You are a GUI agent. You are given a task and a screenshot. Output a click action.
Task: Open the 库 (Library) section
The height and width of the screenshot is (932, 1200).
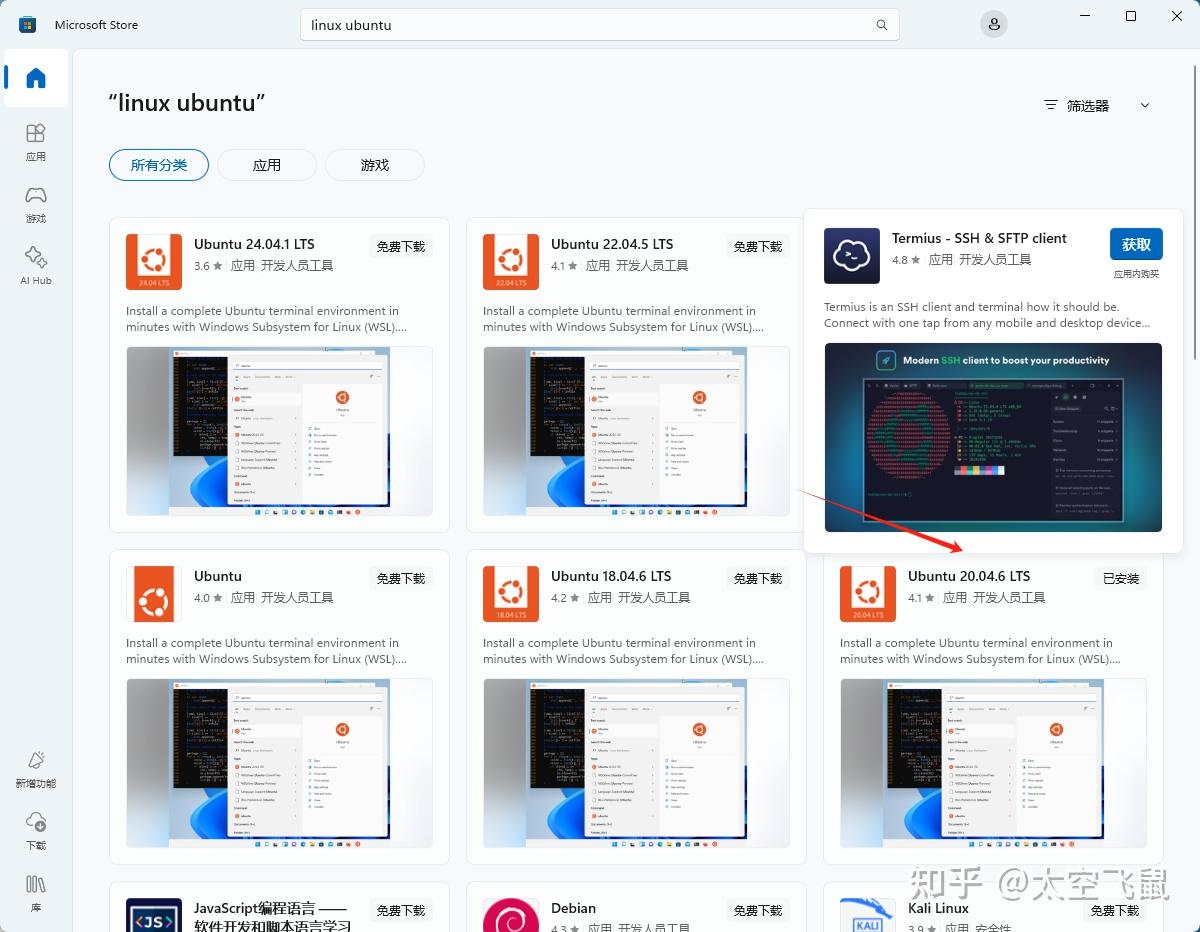pos(35,890)
